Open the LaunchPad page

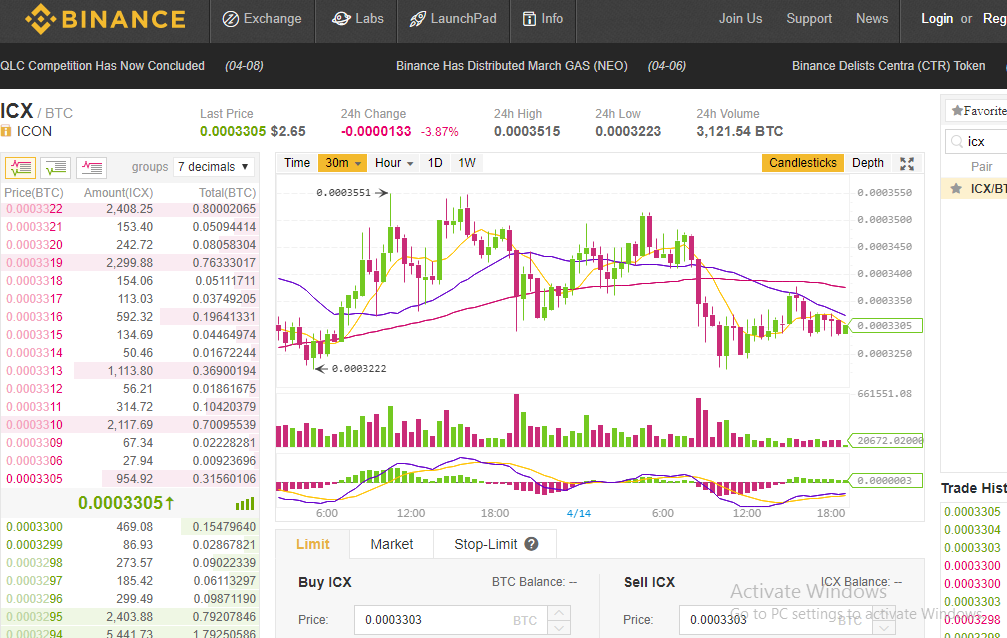(453, 19)
